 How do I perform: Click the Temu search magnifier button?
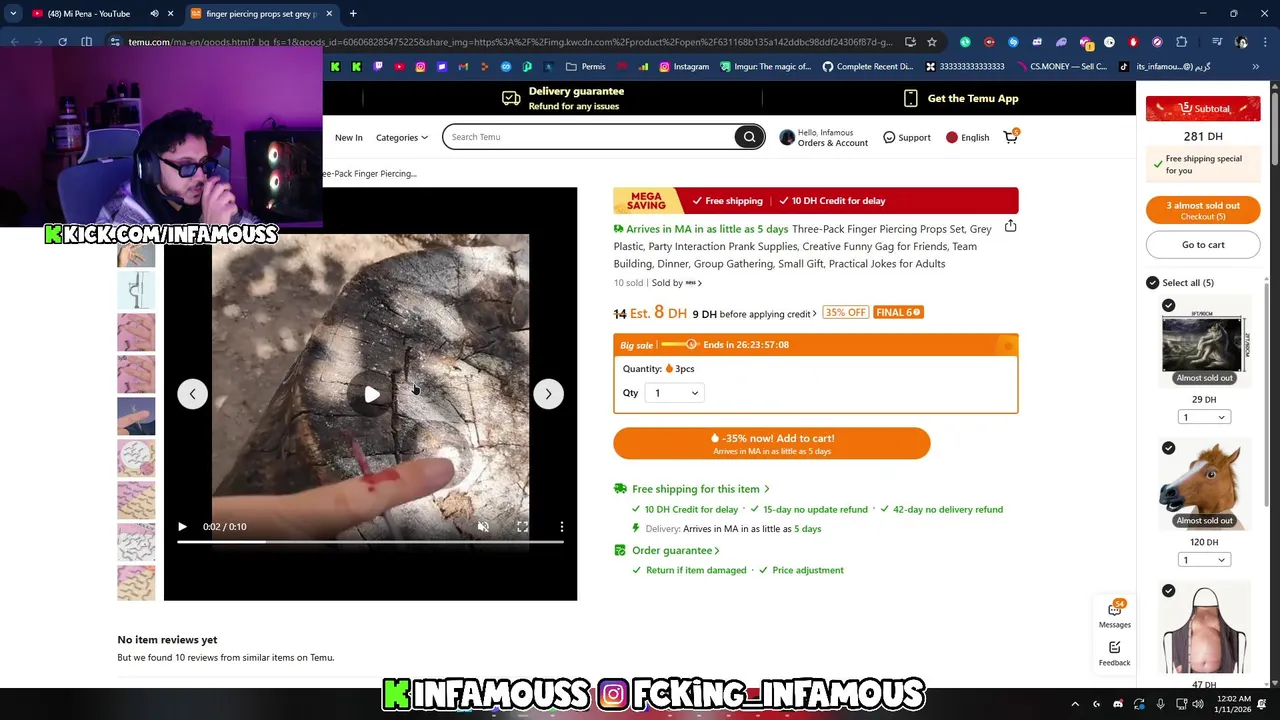click(749, 137)
